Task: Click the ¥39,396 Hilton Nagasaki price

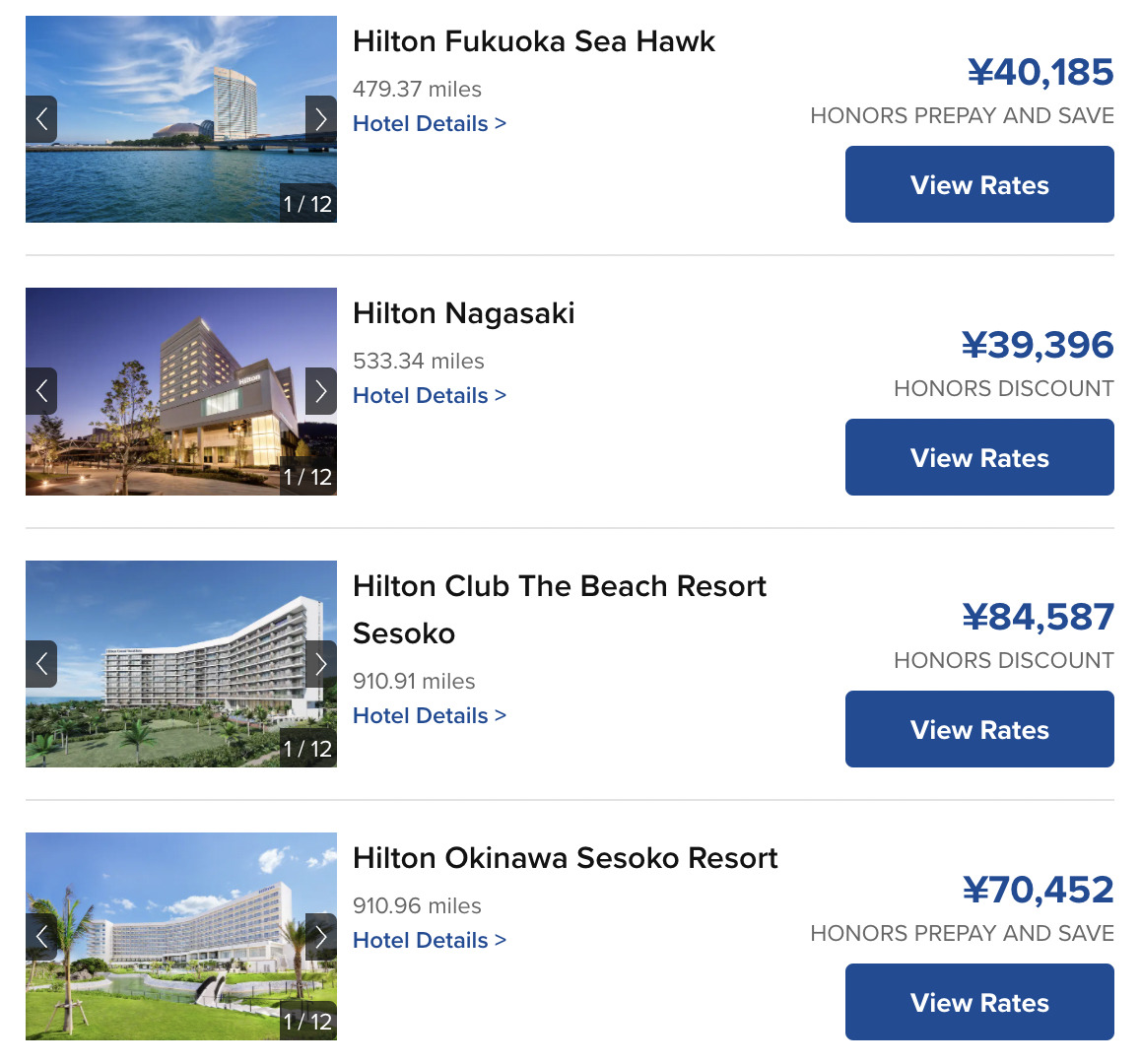Action: (1037, 344)
